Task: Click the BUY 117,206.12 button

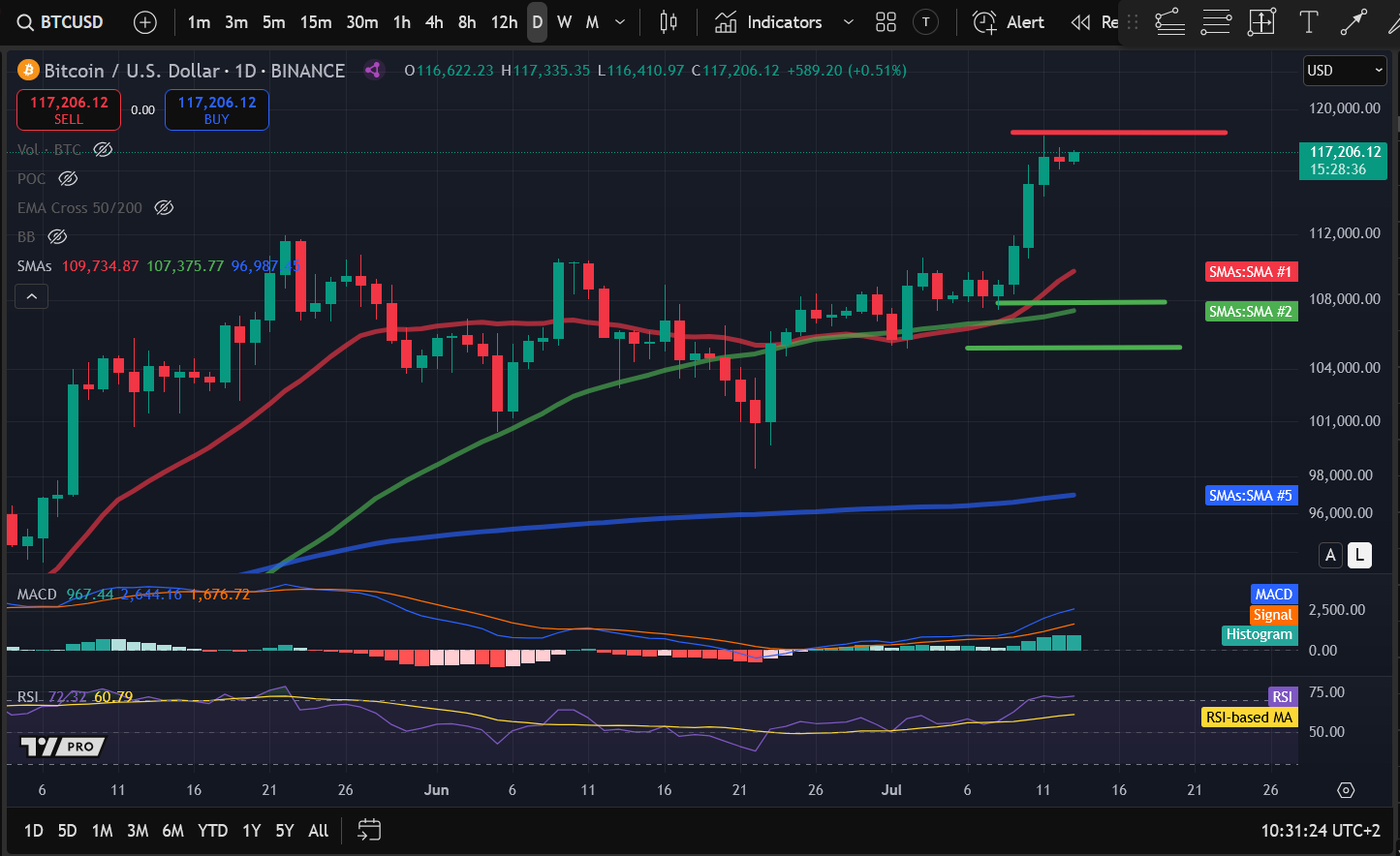Action: (217, 109)
